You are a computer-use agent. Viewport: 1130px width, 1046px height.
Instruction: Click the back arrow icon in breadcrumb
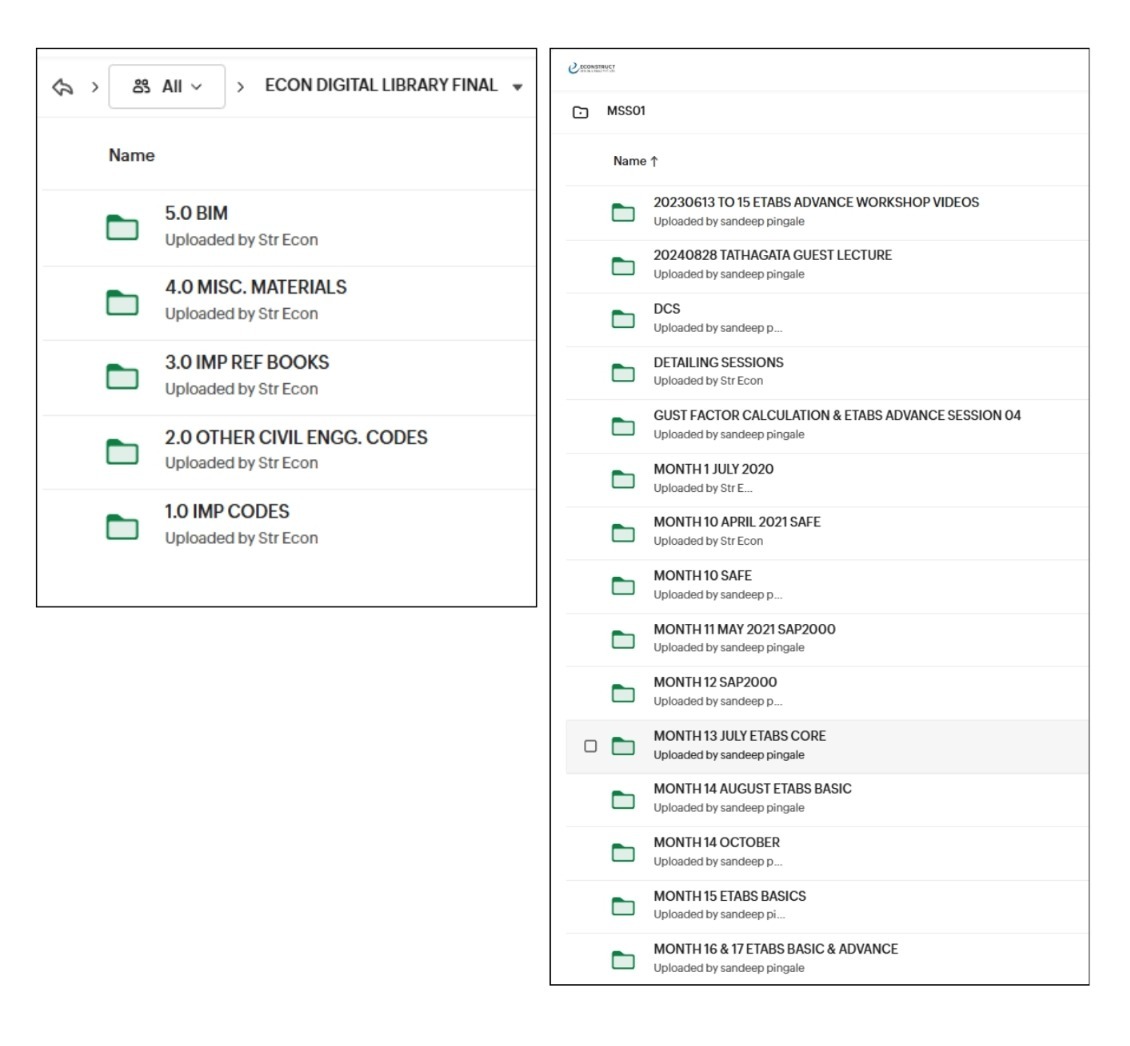coord(63,87)
